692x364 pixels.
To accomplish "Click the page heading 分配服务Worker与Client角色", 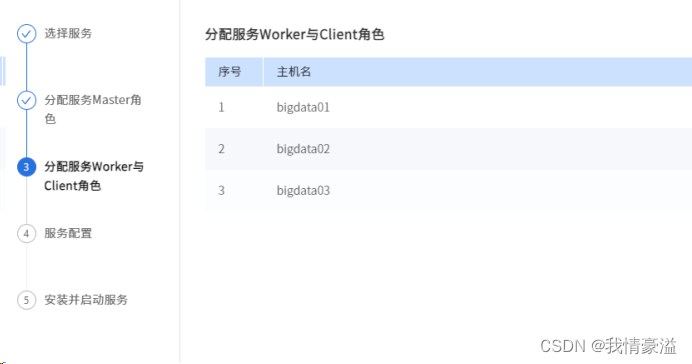I will click(295, 34).
